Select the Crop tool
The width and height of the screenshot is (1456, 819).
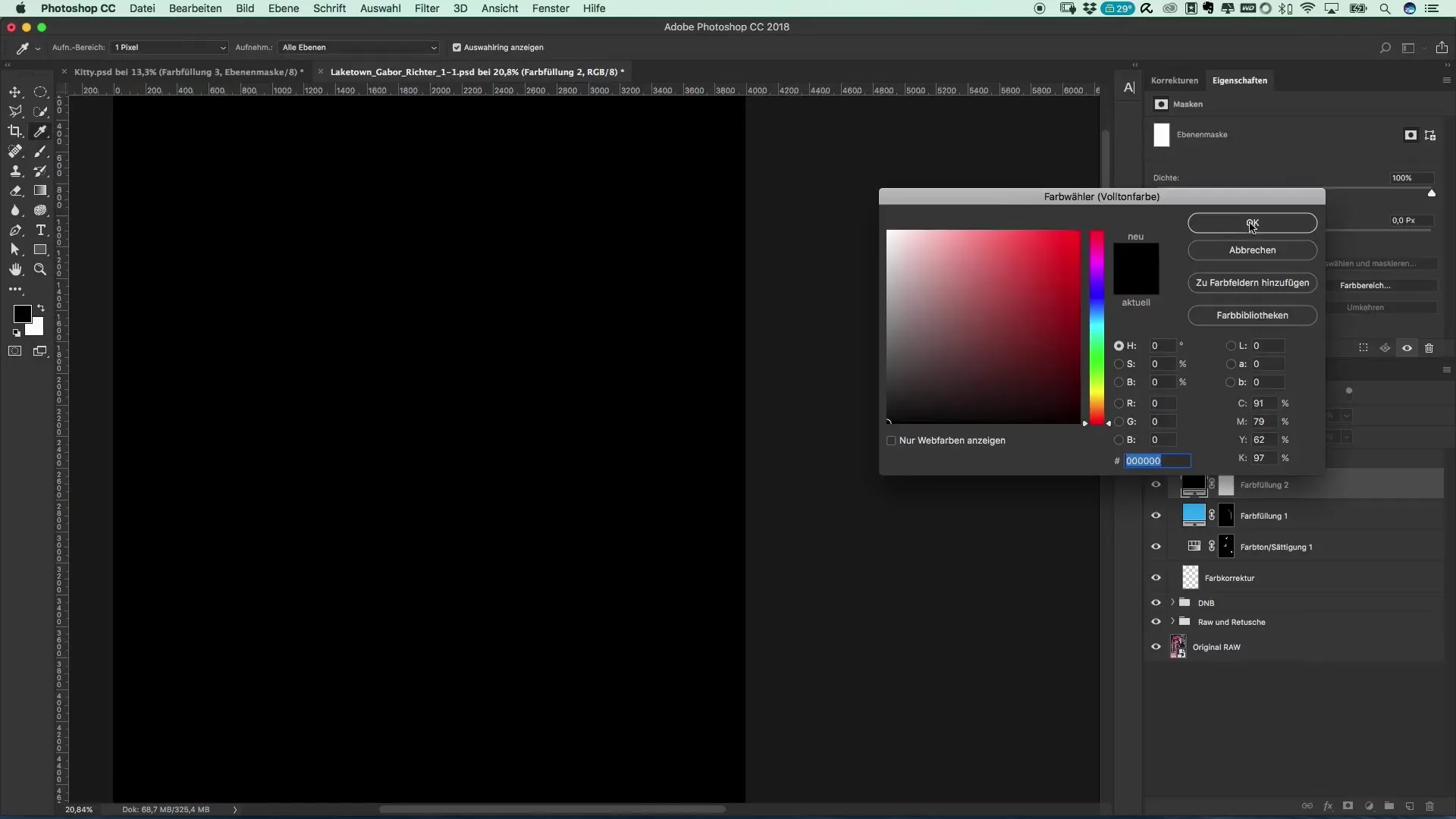tap(15, 131)
